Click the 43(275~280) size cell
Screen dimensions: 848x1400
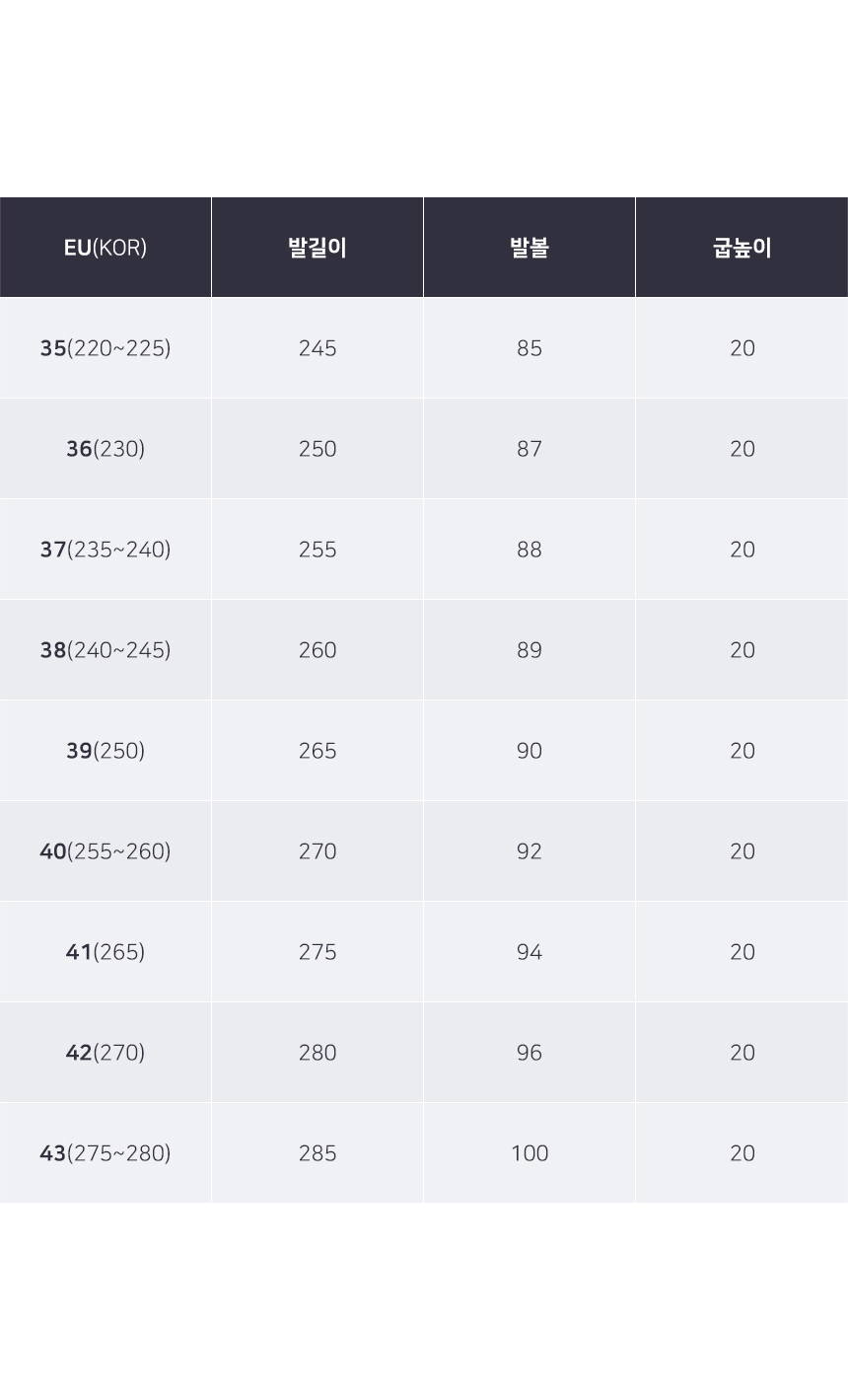pos(106,1153)
